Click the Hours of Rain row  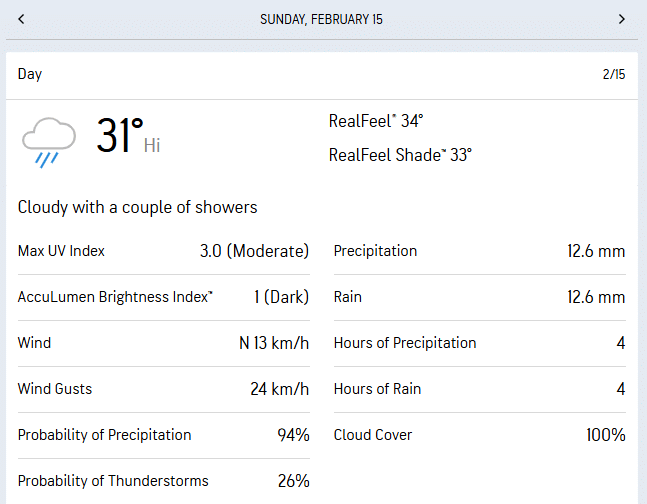[x=479, y=389]
